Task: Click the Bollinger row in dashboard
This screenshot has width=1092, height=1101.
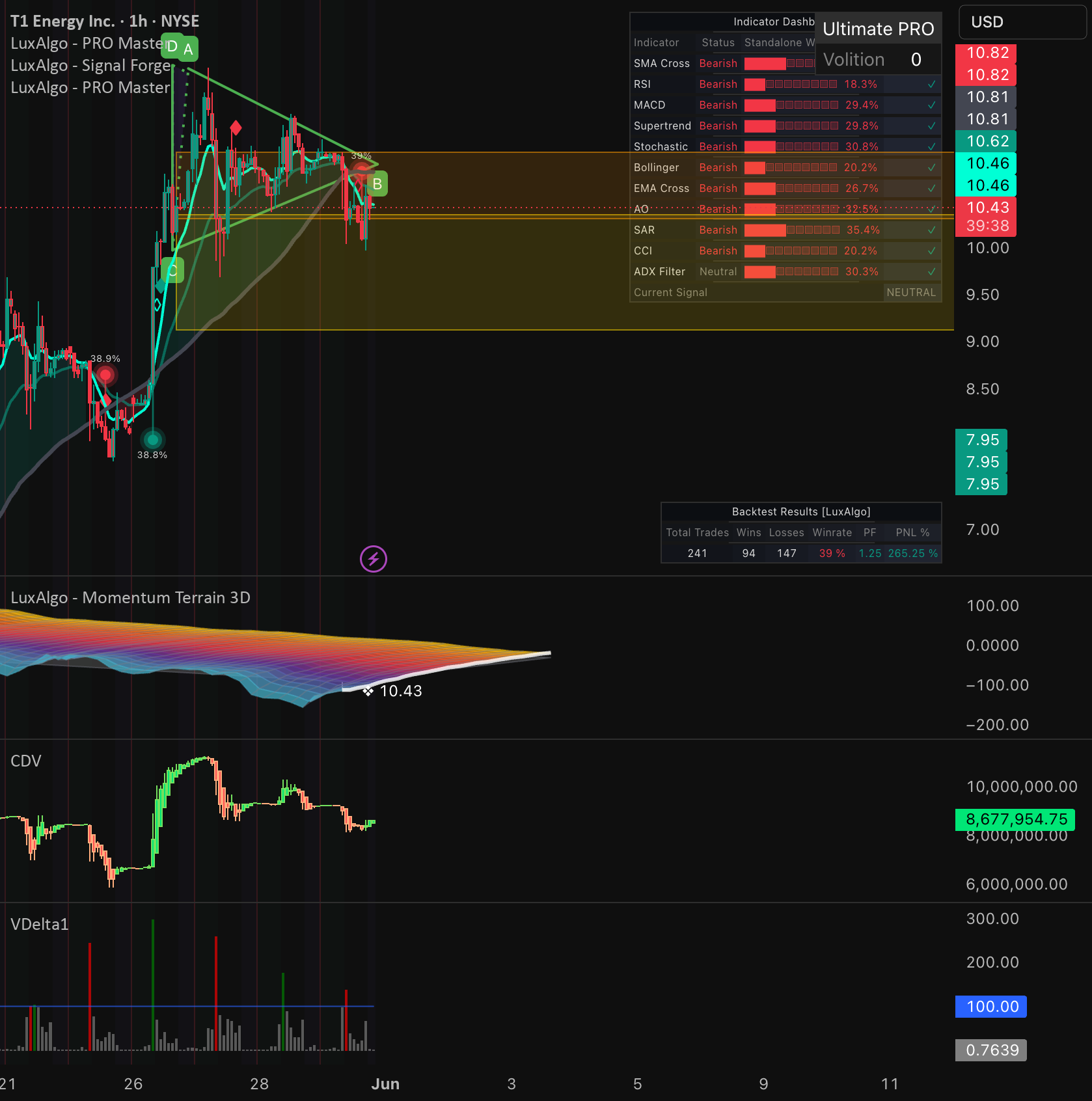Action: [785, 167]
